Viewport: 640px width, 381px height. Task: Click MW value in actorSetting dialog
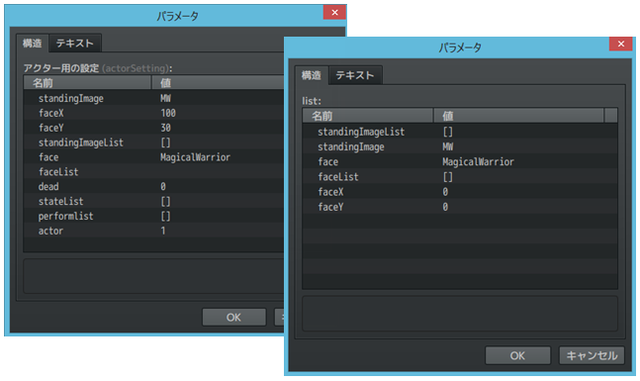pos(165,98)
